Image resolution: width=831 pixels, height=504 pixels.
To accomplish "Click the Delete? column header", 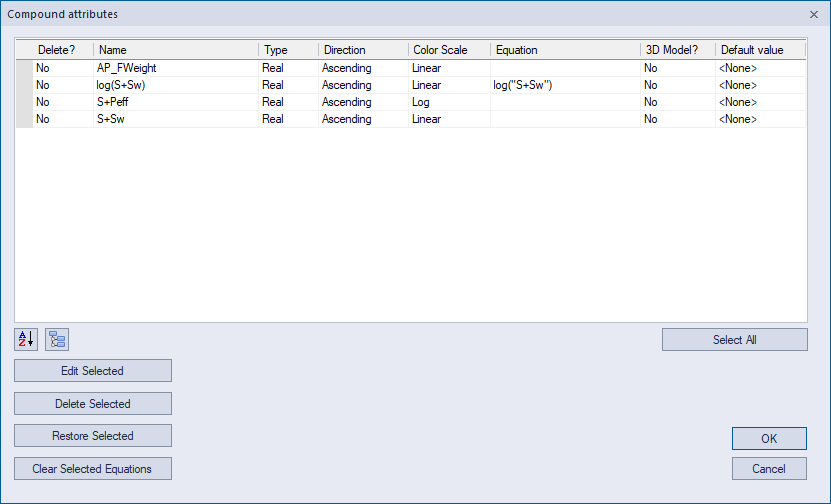I will tap(55, 50).
